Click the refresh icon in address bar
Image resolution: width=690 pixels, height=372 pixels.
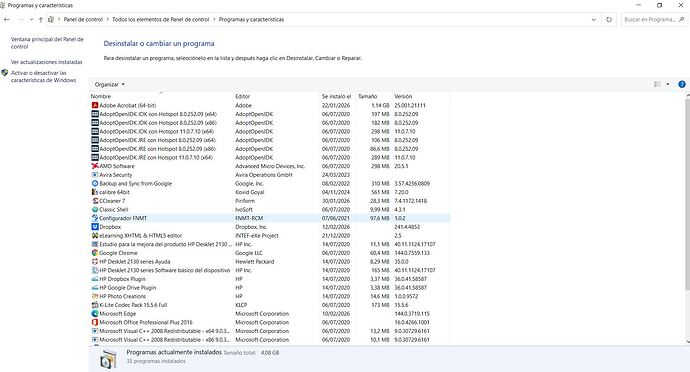pyautogui.click(x=609, y=19)
